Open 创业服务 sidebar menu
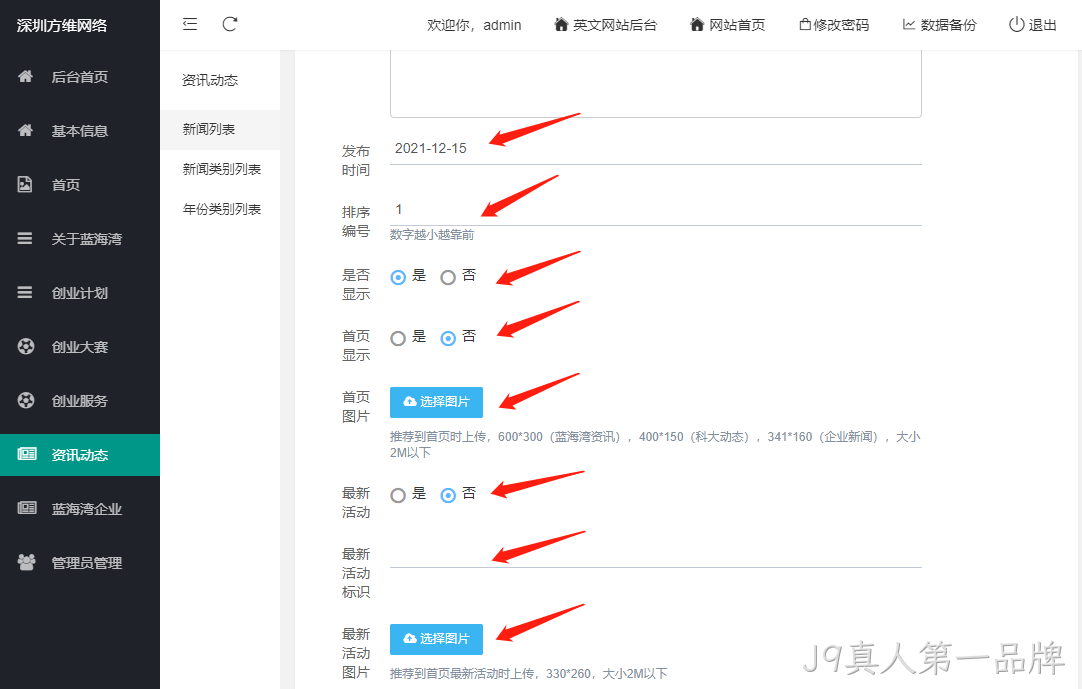 click(x=80, y=400)
